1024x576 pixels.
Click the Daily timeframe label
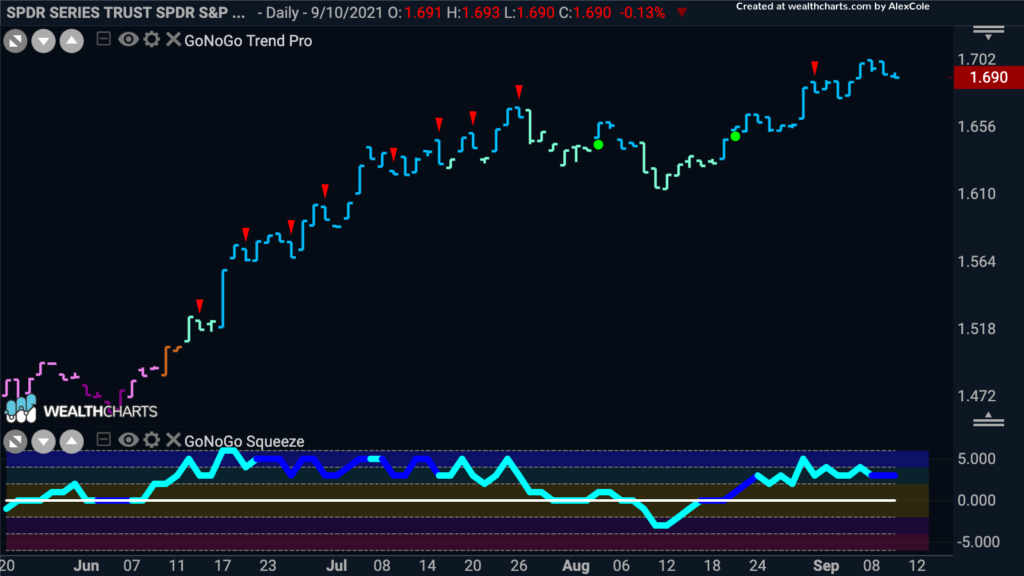[x=282, y=13]
